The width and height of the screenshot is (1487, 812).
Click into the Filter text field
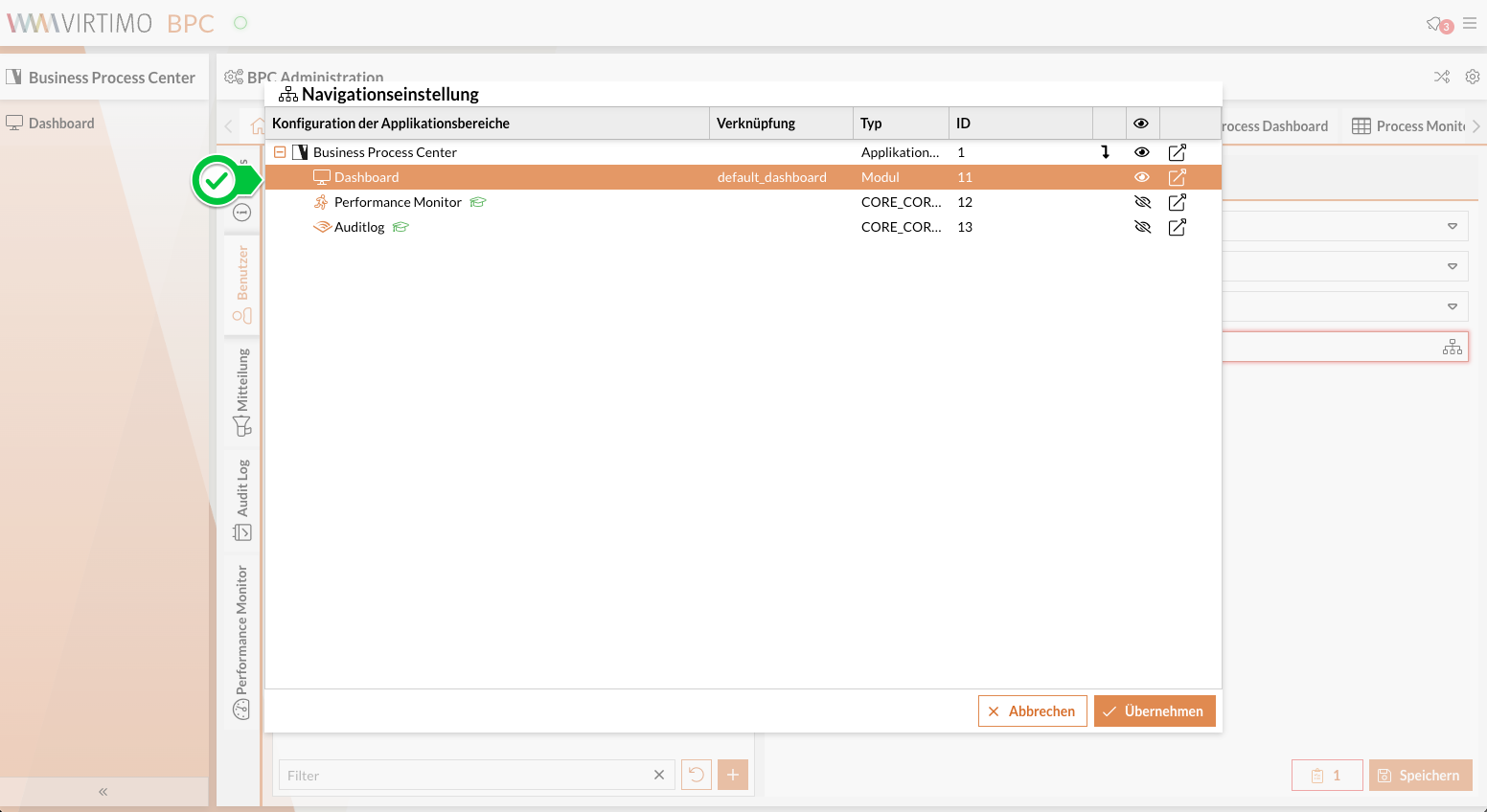coord(466,776)
